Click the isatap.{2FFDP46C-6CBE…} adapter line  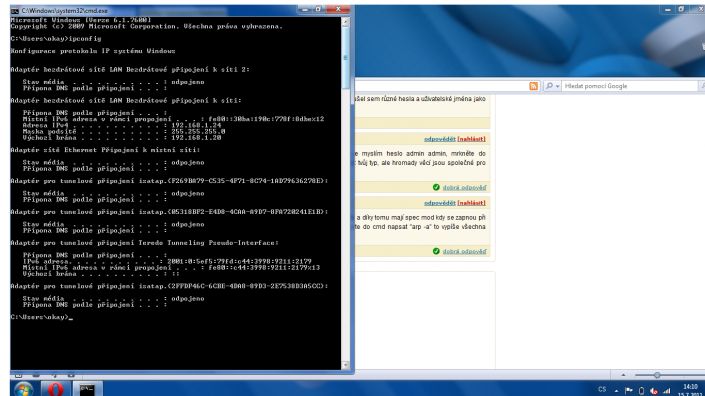(170, 286)
